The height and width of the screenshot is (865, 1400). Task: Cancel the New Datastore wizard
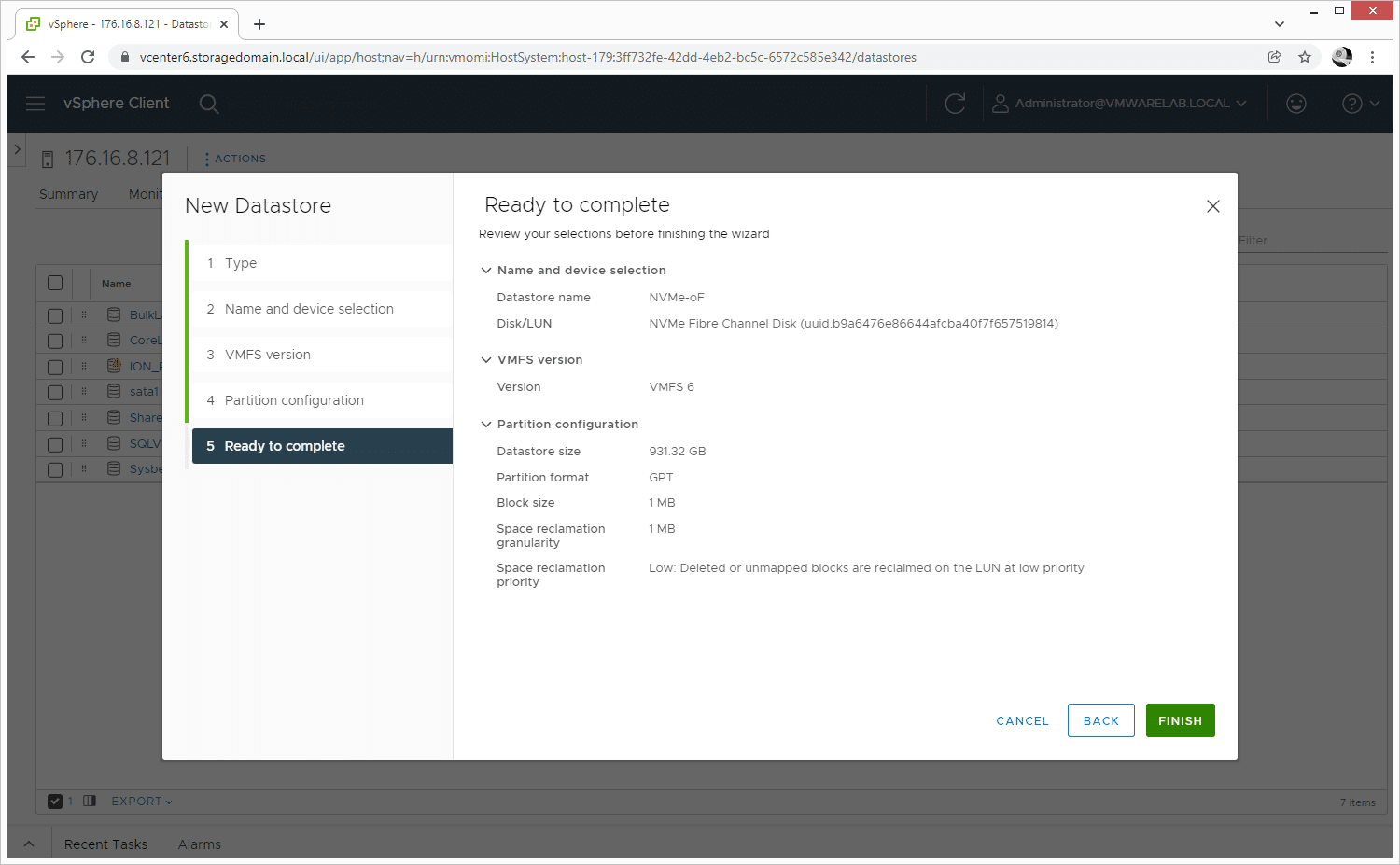pyautogui.click(x=1022, y=720)
